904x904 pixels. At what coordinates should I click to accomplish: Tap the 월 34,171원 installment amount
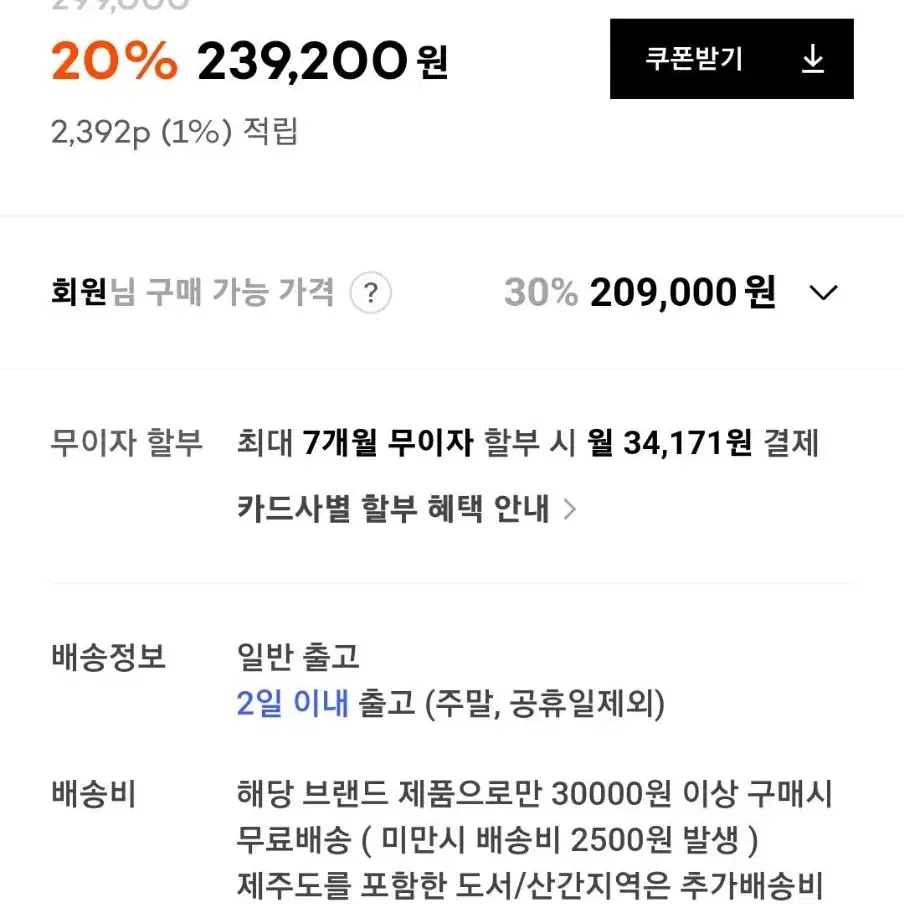669,443
